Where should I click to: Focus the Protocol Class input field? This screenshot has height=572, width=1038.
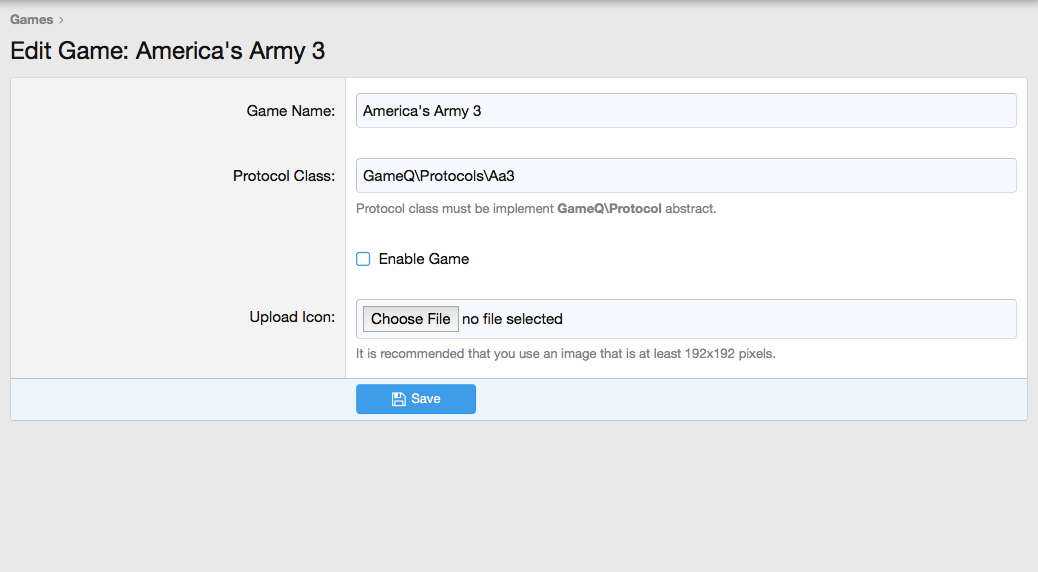click(685, 175)
